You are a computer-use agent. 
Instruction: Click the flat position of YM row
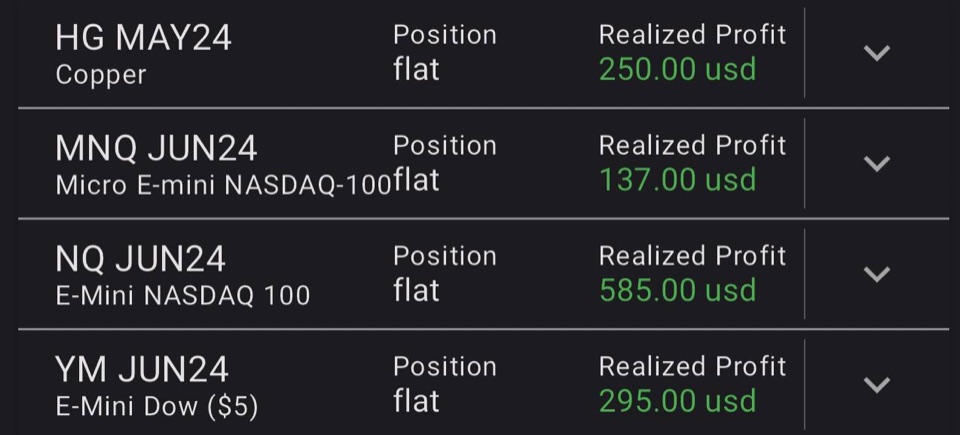tap(416, 400)
